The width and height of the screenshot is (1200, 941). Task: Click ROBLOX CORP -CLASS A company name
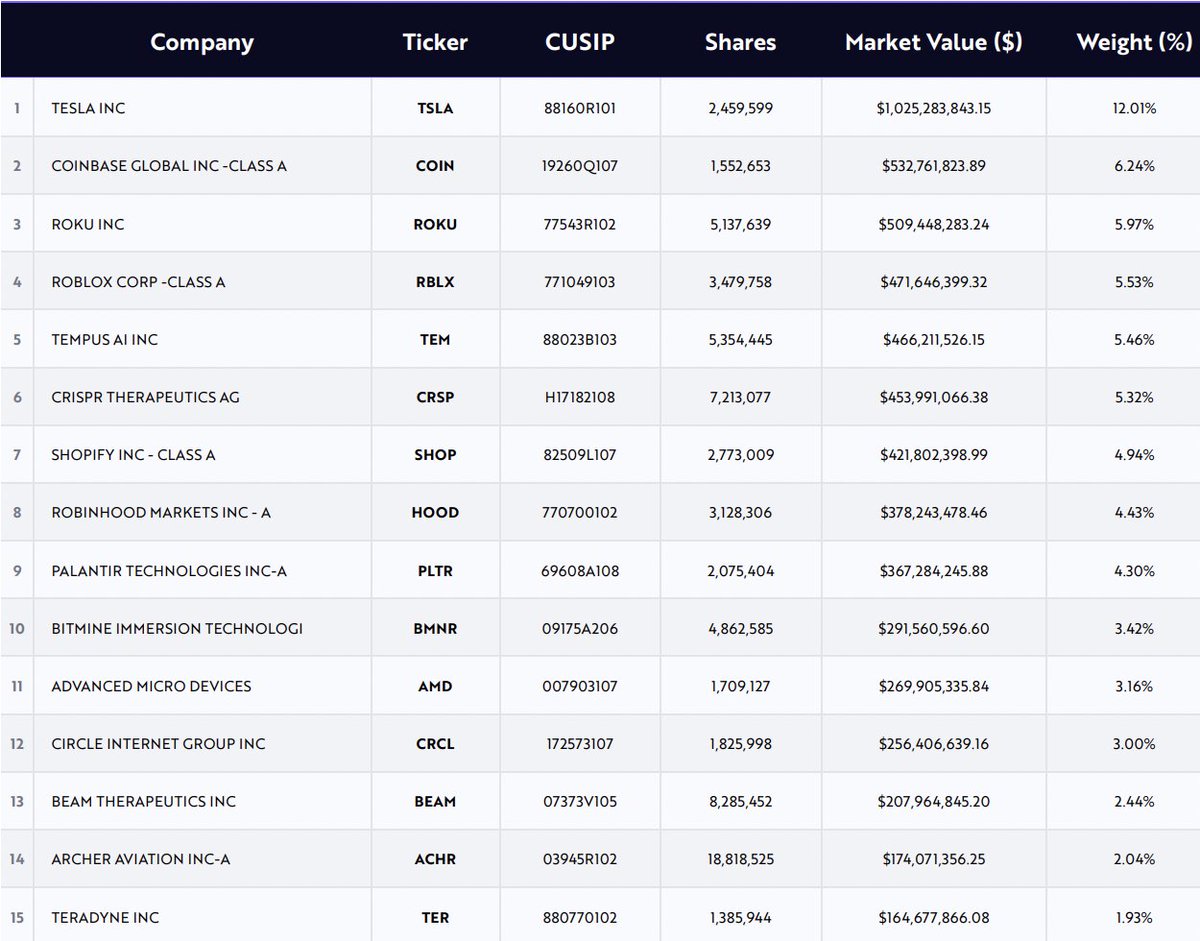[138, 282]
